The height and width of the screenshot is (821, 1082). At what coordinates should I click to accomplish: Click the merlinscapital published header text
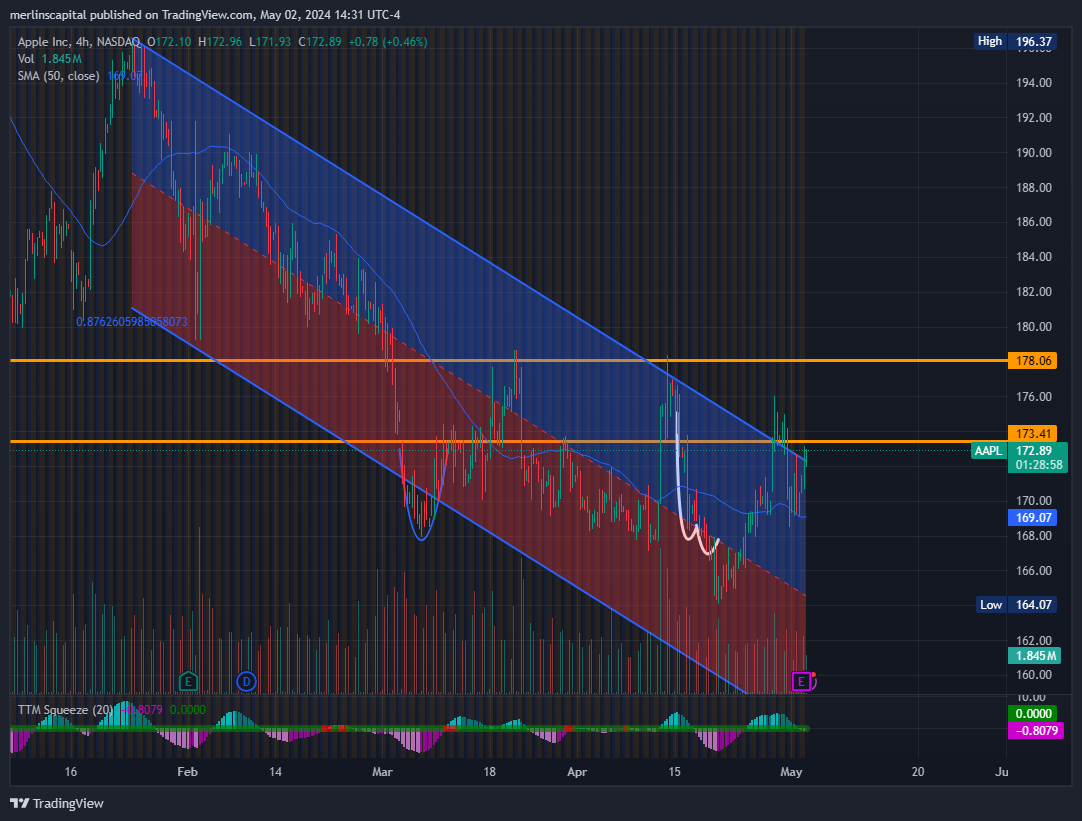(x=205, y=14)
